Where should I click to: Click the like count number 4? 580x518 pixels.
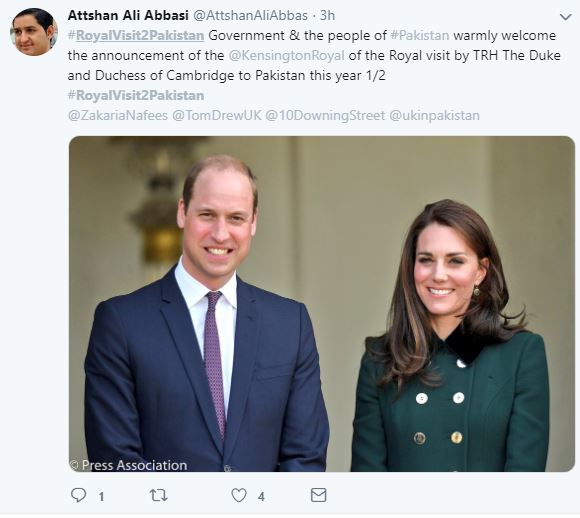point(261,497)
